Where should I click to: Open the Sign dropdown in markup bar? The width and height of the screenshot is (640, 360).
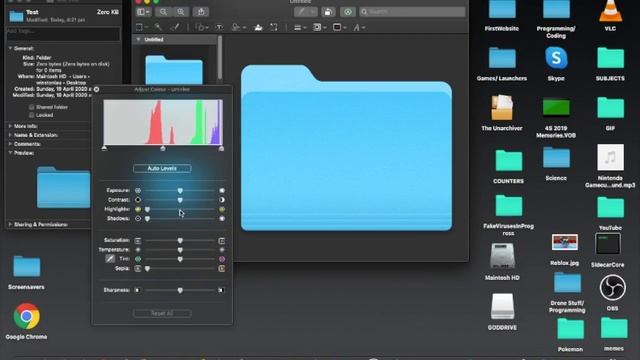coord(239,27)
